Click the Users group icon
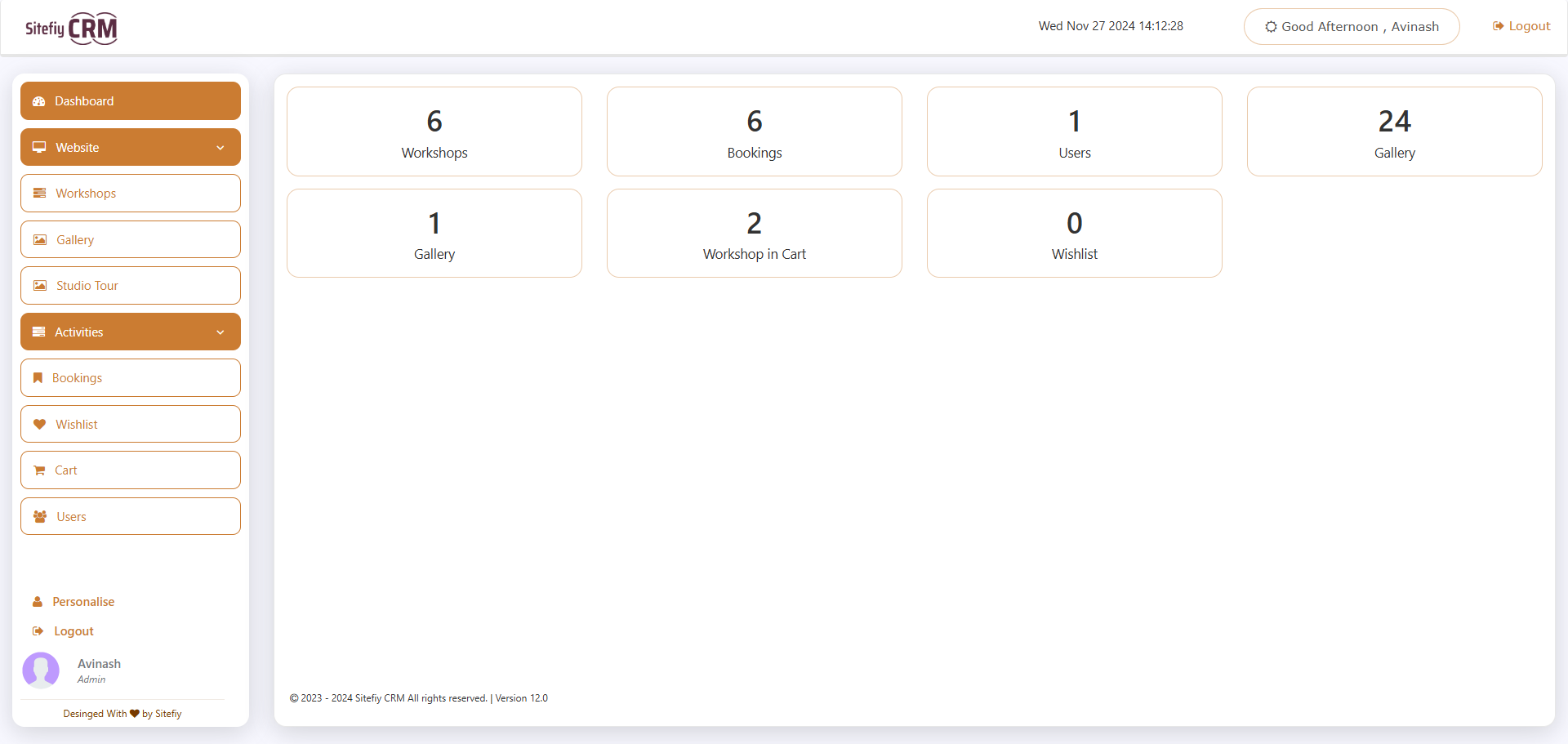 coord(40,517)
